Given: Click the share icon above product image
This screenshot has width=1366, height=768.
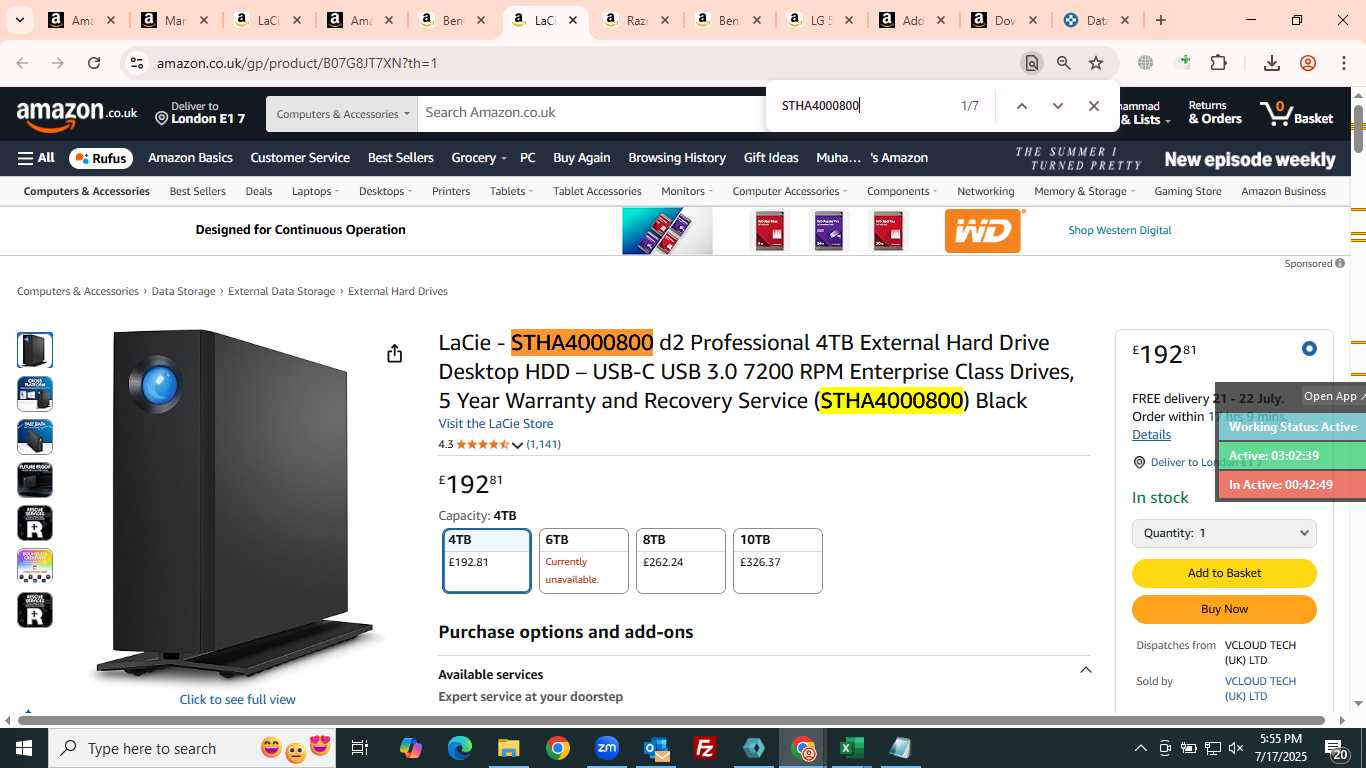Looking at the screenshot, I should (x=395, y=353).
